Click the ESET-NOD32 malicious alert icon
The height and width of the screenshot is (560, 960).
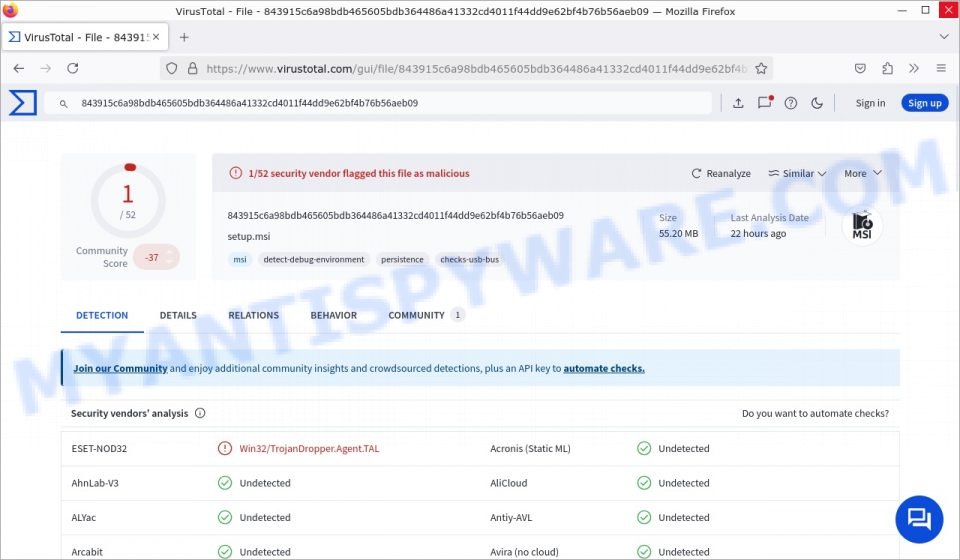(x=225, y=449)
